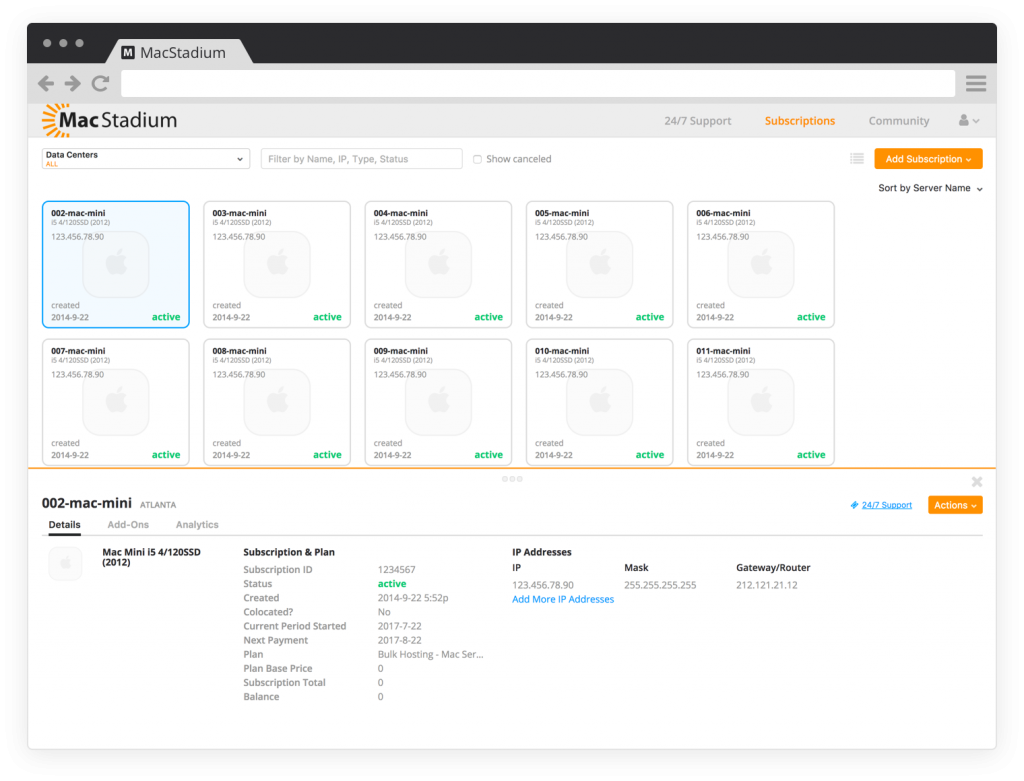Select the 010-mac-mini server card
Screen dimensions: 1024x781
tap(600, 402)
